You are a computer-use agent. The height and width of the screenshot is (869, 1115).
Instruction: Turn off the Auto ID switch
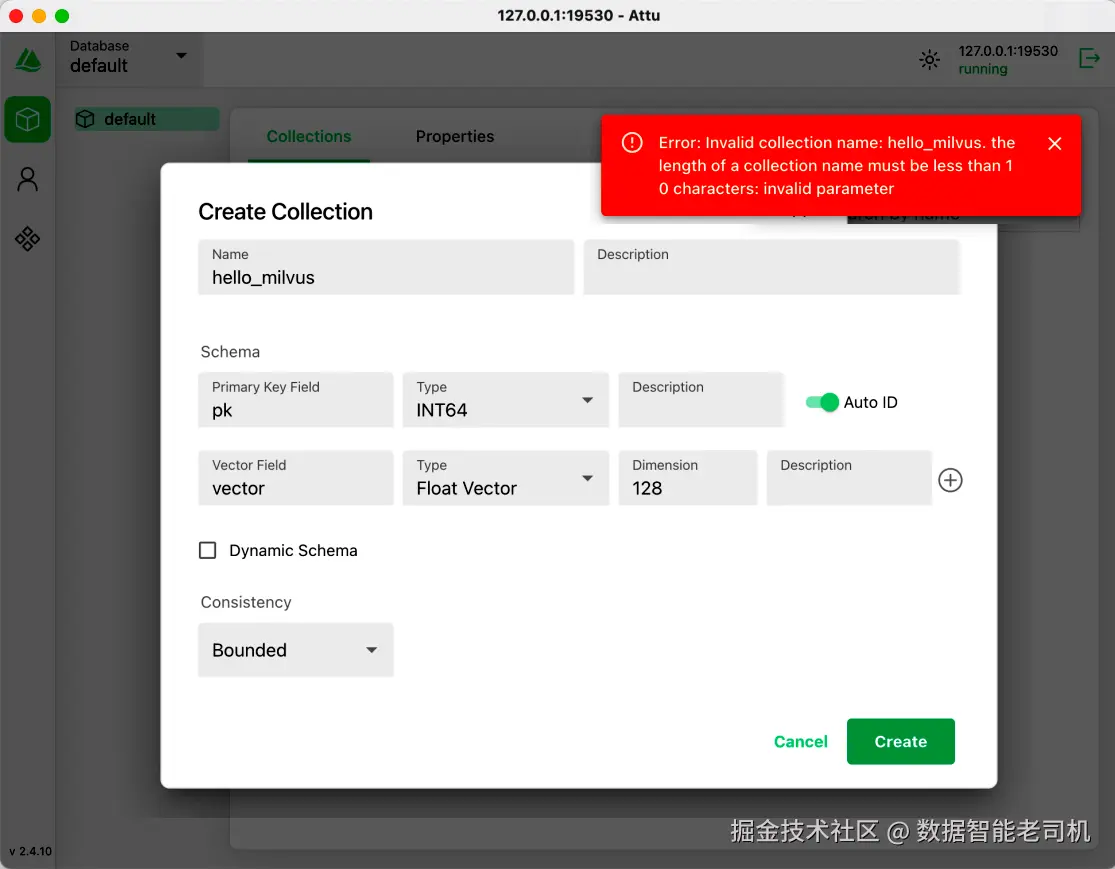(822, 402)
